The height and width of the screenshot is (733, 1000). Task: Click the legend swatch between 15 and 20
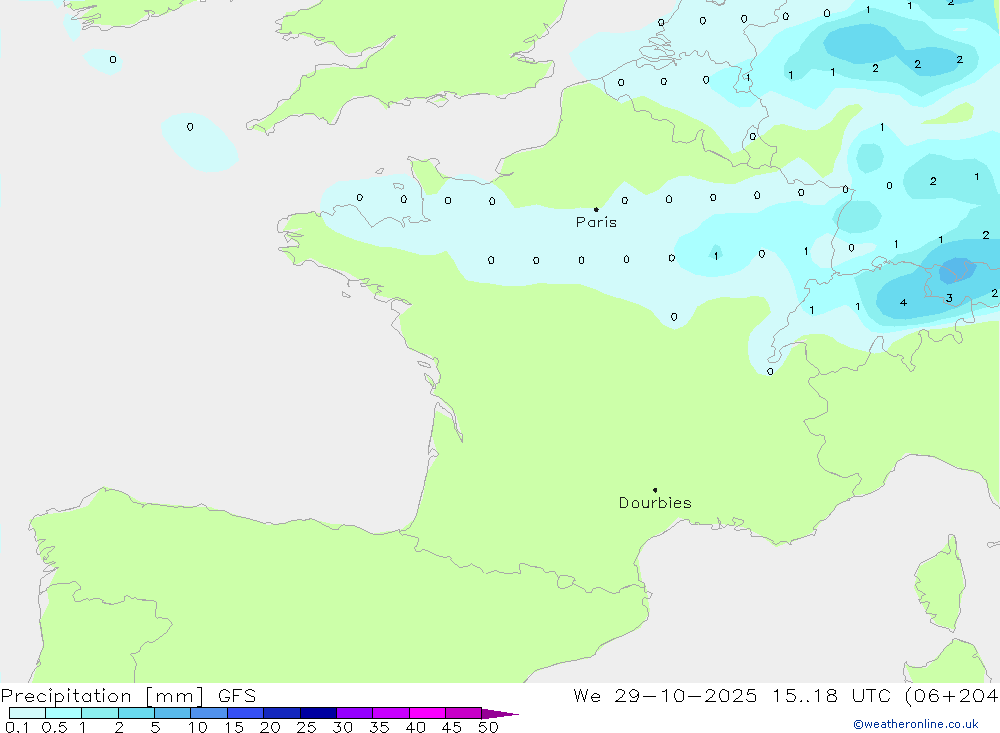point(246,713)
